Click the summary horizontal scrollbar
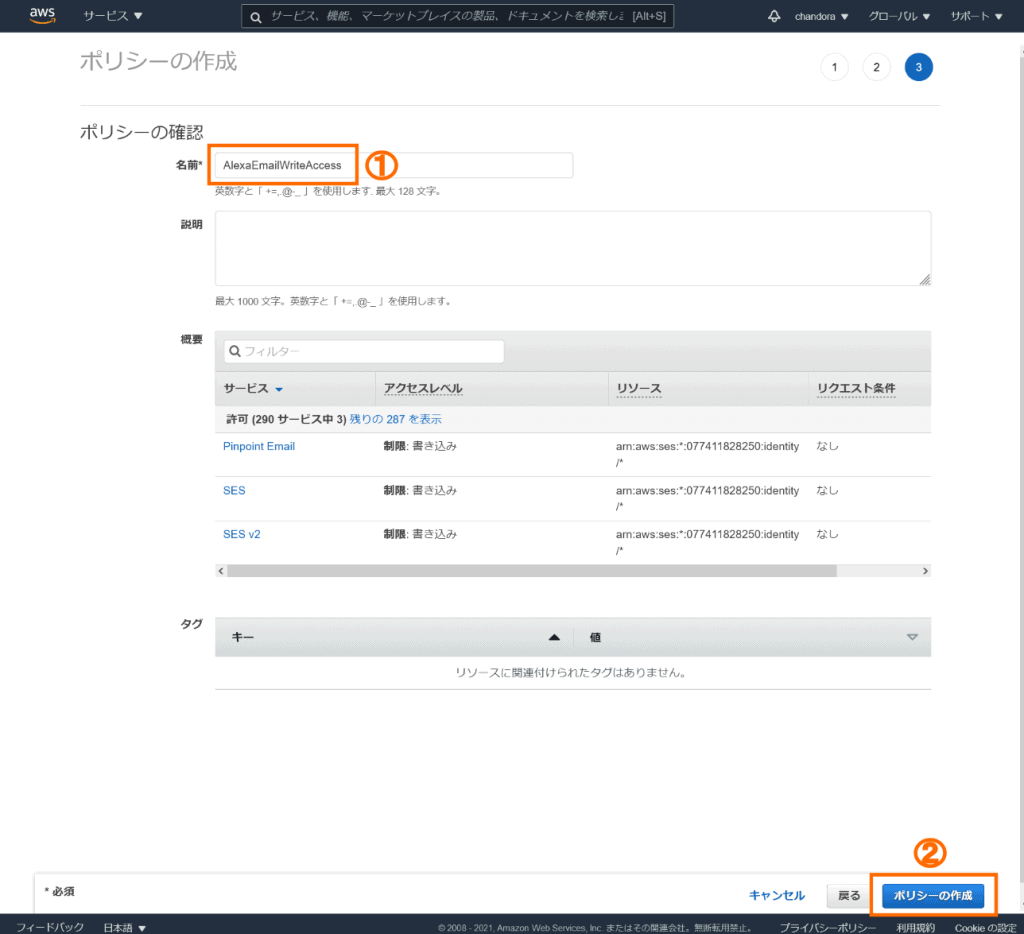 pyautogui.click(x=532, y=571)
